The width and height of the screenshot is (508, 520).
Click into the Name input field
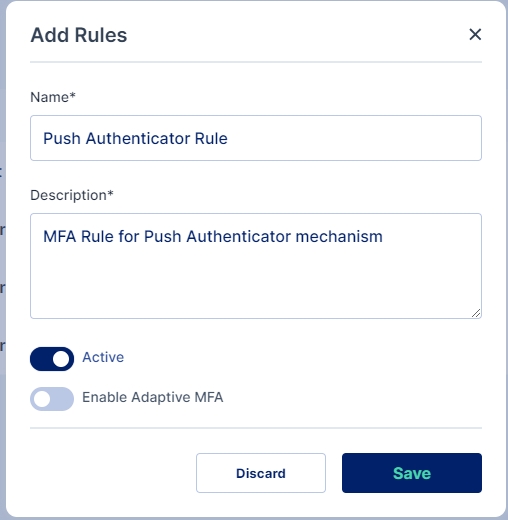(256, 138)
